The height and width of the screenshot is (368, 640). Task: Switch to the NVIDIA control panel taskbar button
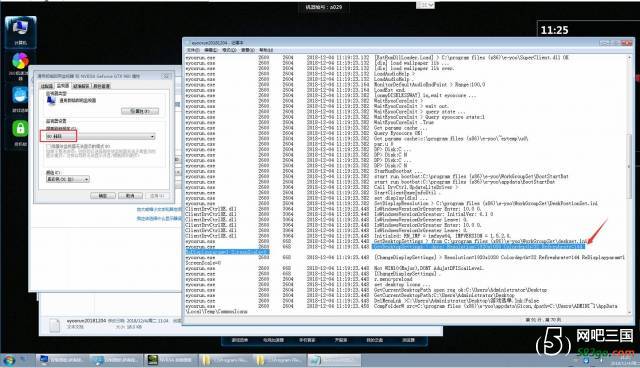click(170, 360)
